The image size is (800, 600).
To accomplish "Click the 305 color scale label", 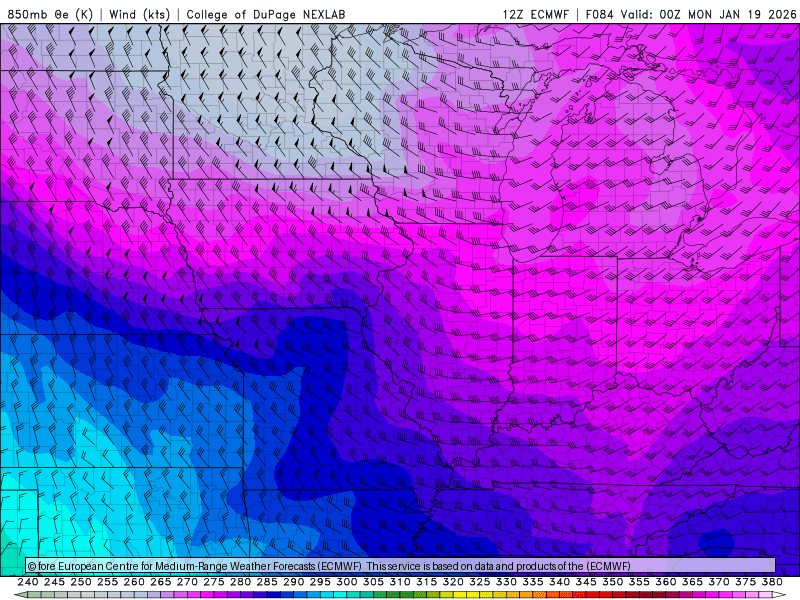I will click(373, 582).
